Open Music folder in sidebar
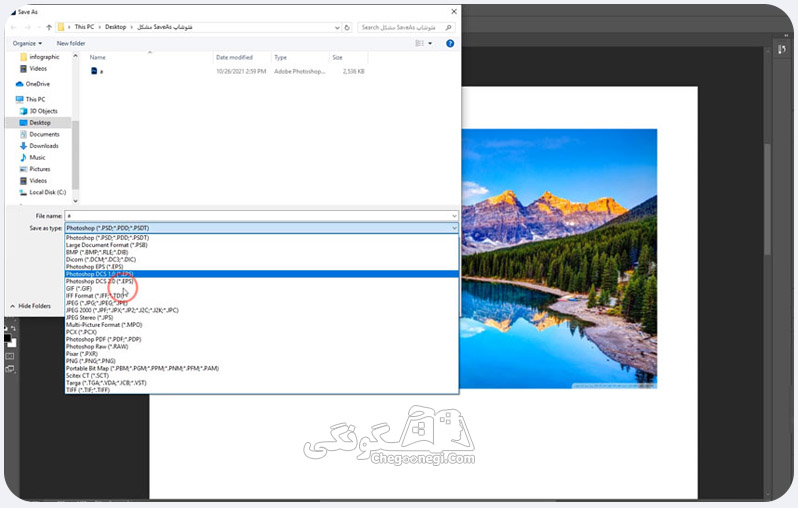798x508 pixels. (33, 158)
